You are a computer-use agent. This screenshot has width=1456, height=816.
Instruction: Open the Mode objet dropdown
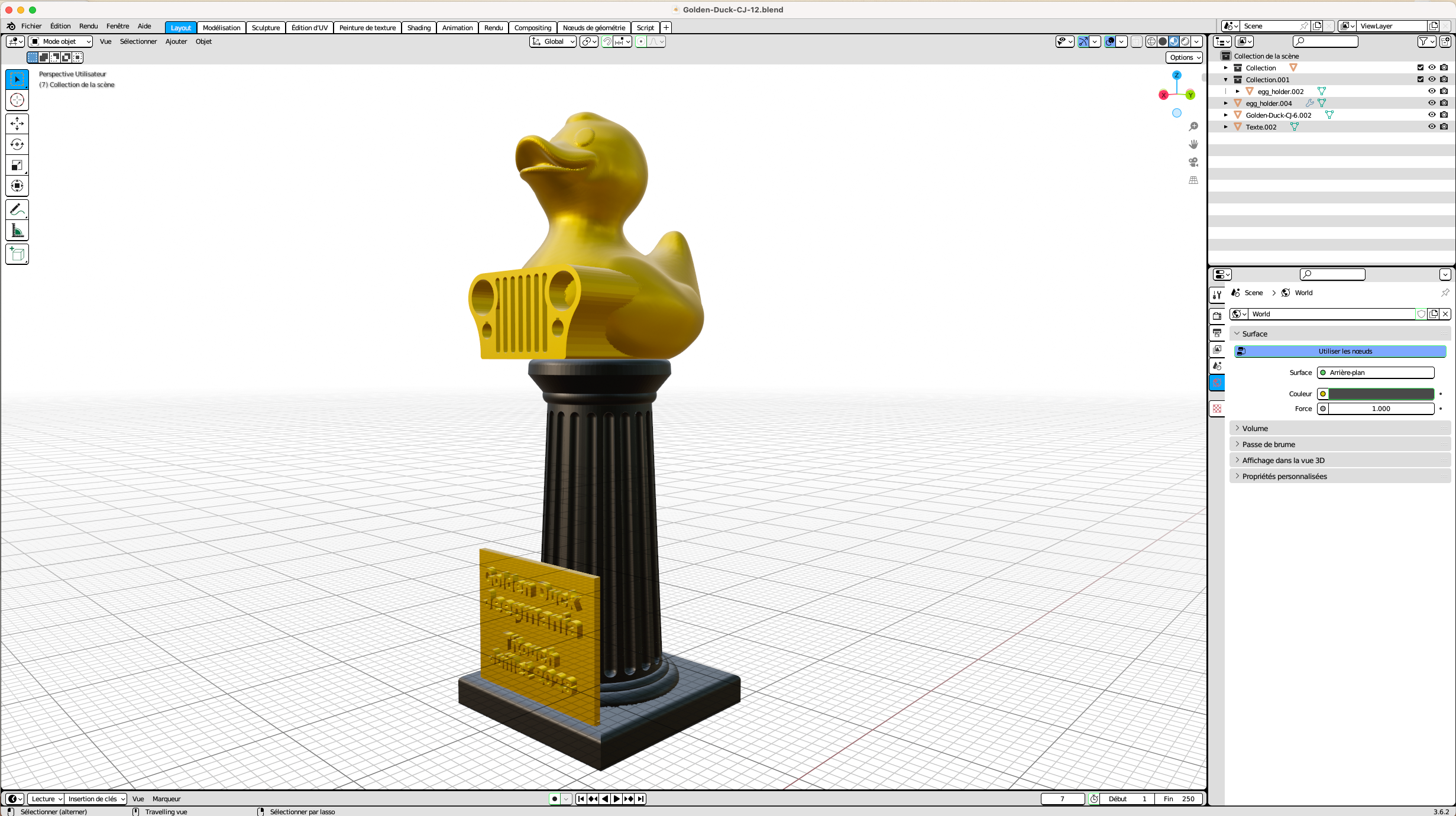coord(60,41)
